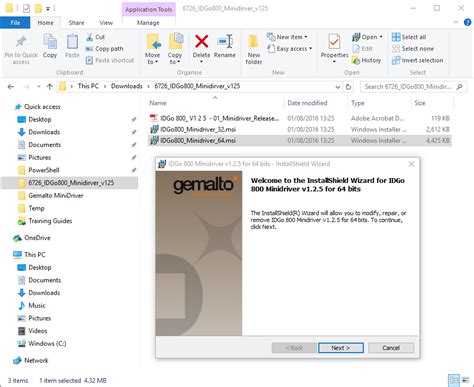The image size is (474, 387).
Task: Open the New item dropdown
Action: coord(287,37)
